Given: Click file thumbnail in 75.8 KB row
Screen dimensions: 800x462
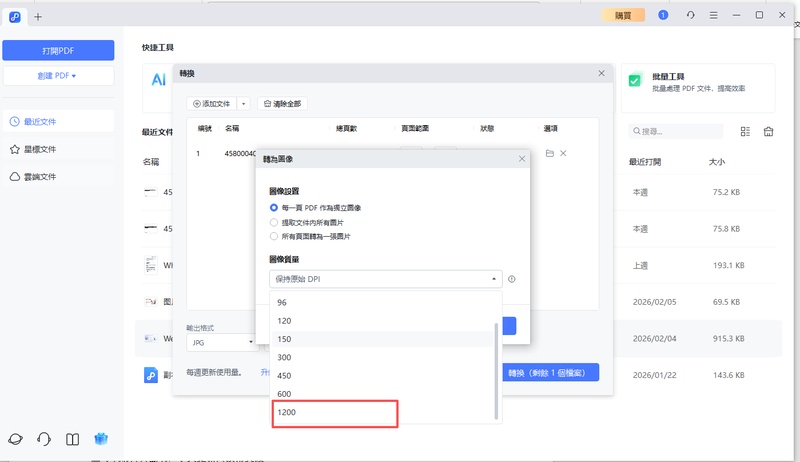Looking at the screenshot, I should [151, 228].
